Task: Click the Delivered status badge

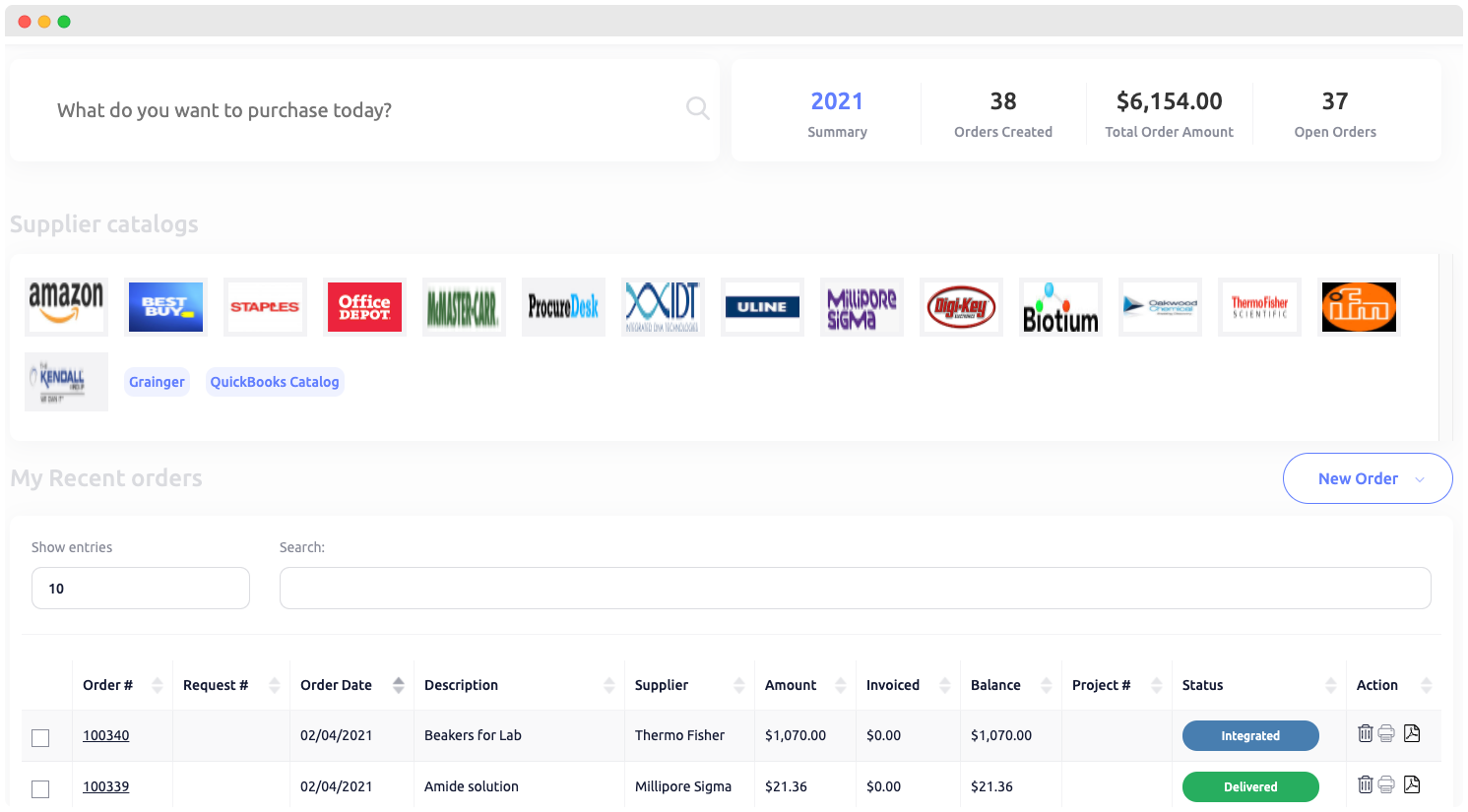Action: coord(1250,786)
